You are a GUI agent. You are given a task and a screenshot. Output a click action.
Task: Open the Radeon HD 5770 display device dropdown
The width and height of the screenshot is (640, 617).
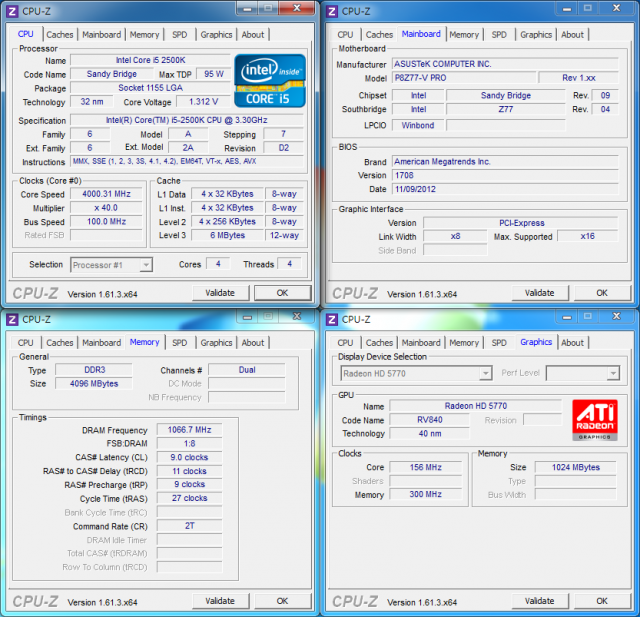click(416, 373)
